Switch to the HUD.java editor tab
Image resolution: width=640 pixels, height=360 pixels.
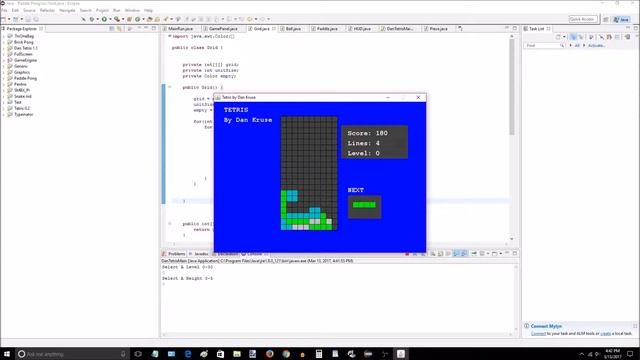pos(362,29)
